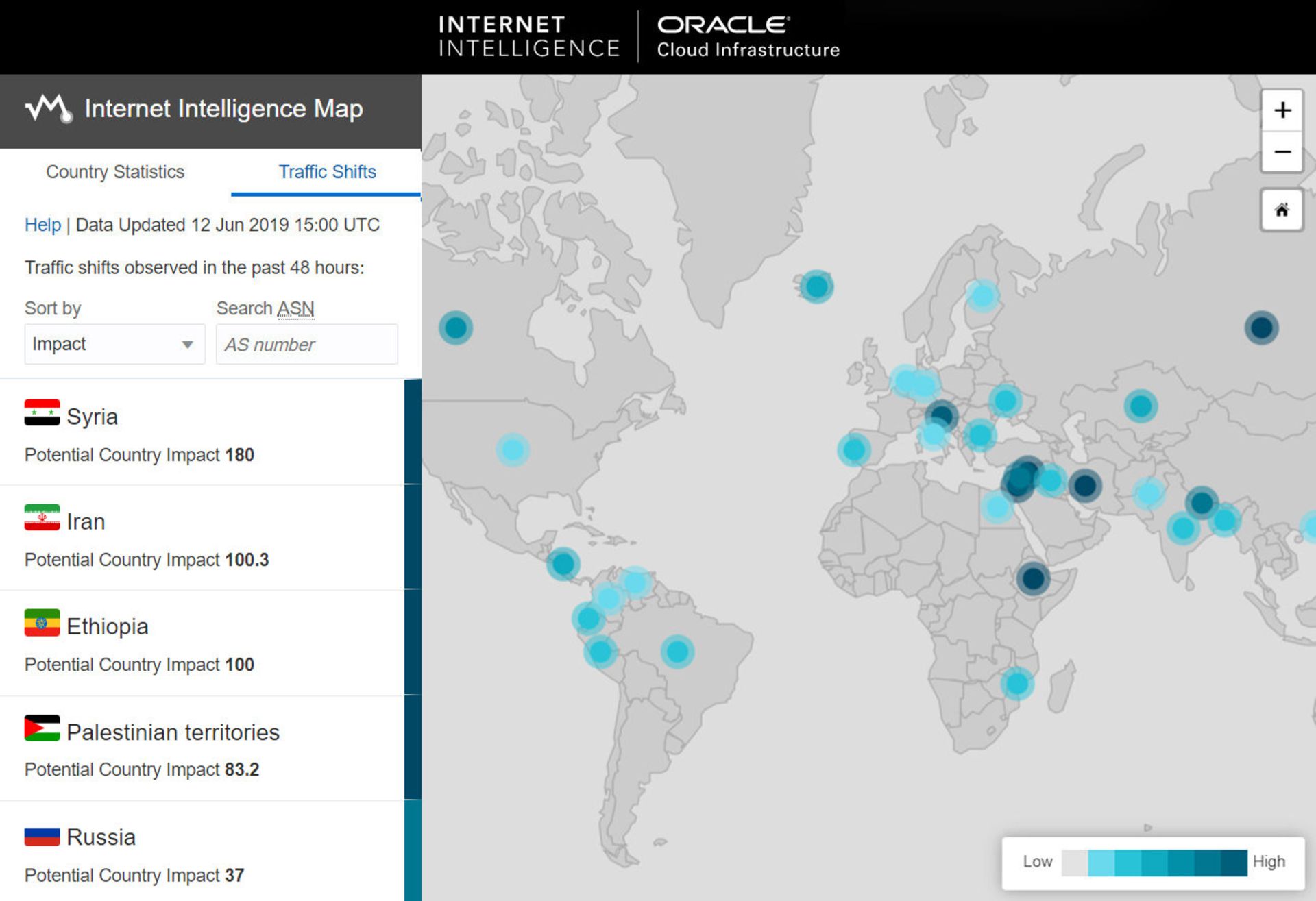Click the Low-High impact color scale legend
Image resolution: width=1316 pixels, height=901 pixels.
point(1154,862)
